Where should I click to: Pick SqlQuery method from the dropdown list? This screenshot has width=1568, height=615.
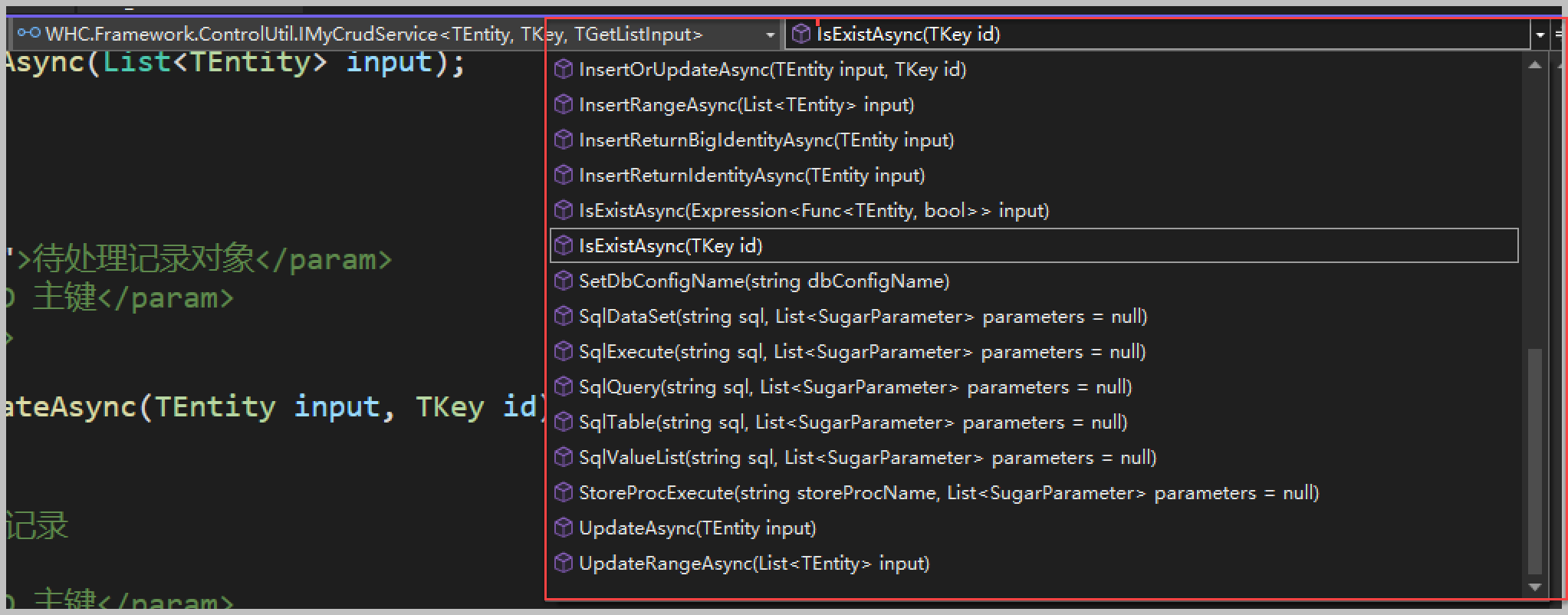(x=855, y=387)
